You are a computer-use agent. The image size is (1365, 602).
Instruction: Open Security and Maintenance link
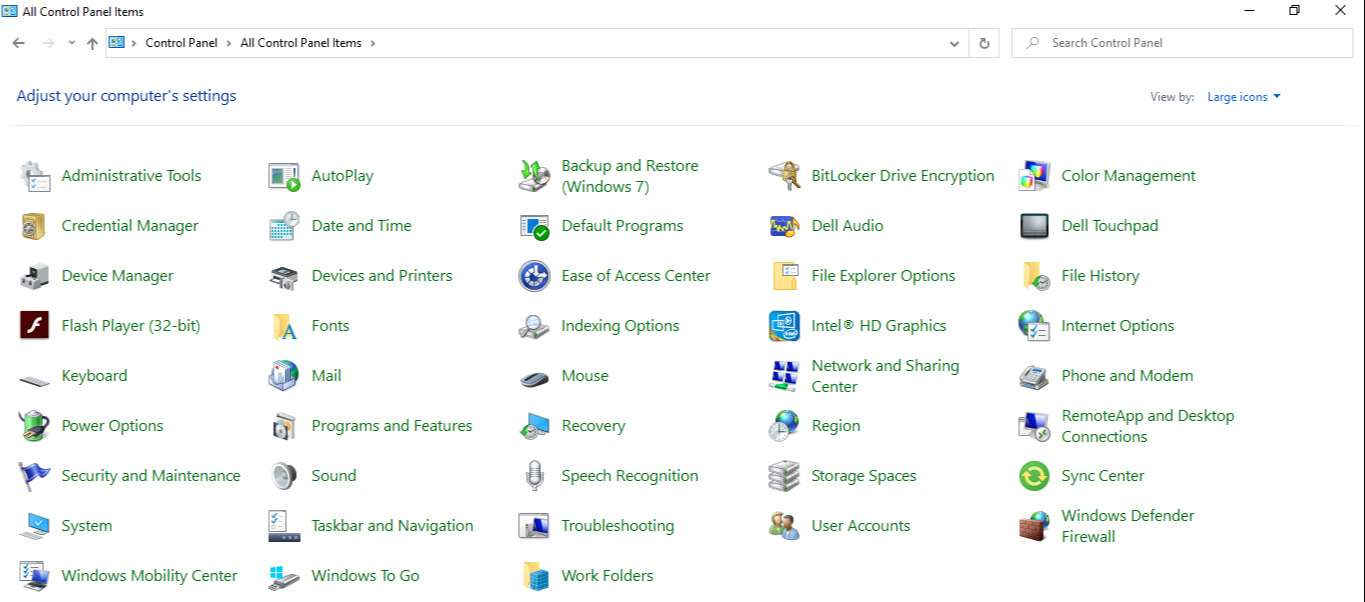[151, 476]
